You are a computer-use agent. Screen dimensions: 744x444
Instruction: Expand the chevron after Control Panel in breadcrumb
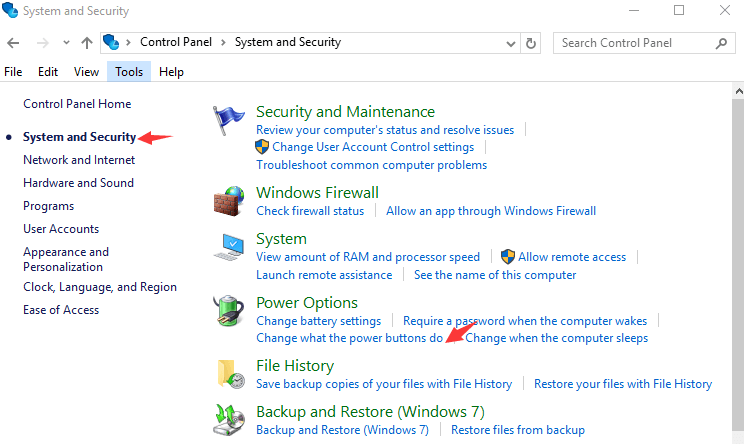coord(223,42)
